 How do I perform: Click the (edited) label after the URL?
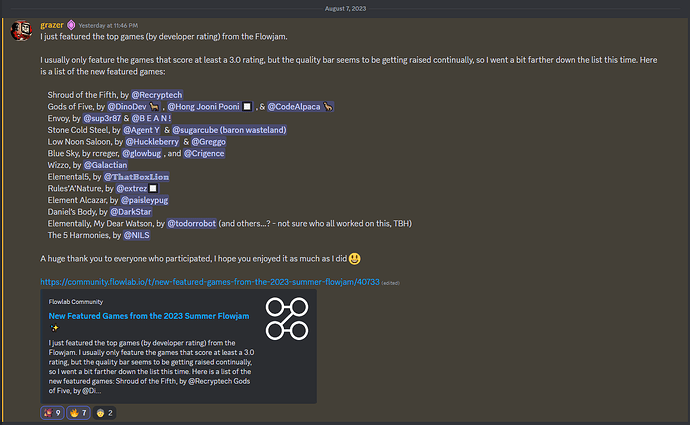coord(390,283)
